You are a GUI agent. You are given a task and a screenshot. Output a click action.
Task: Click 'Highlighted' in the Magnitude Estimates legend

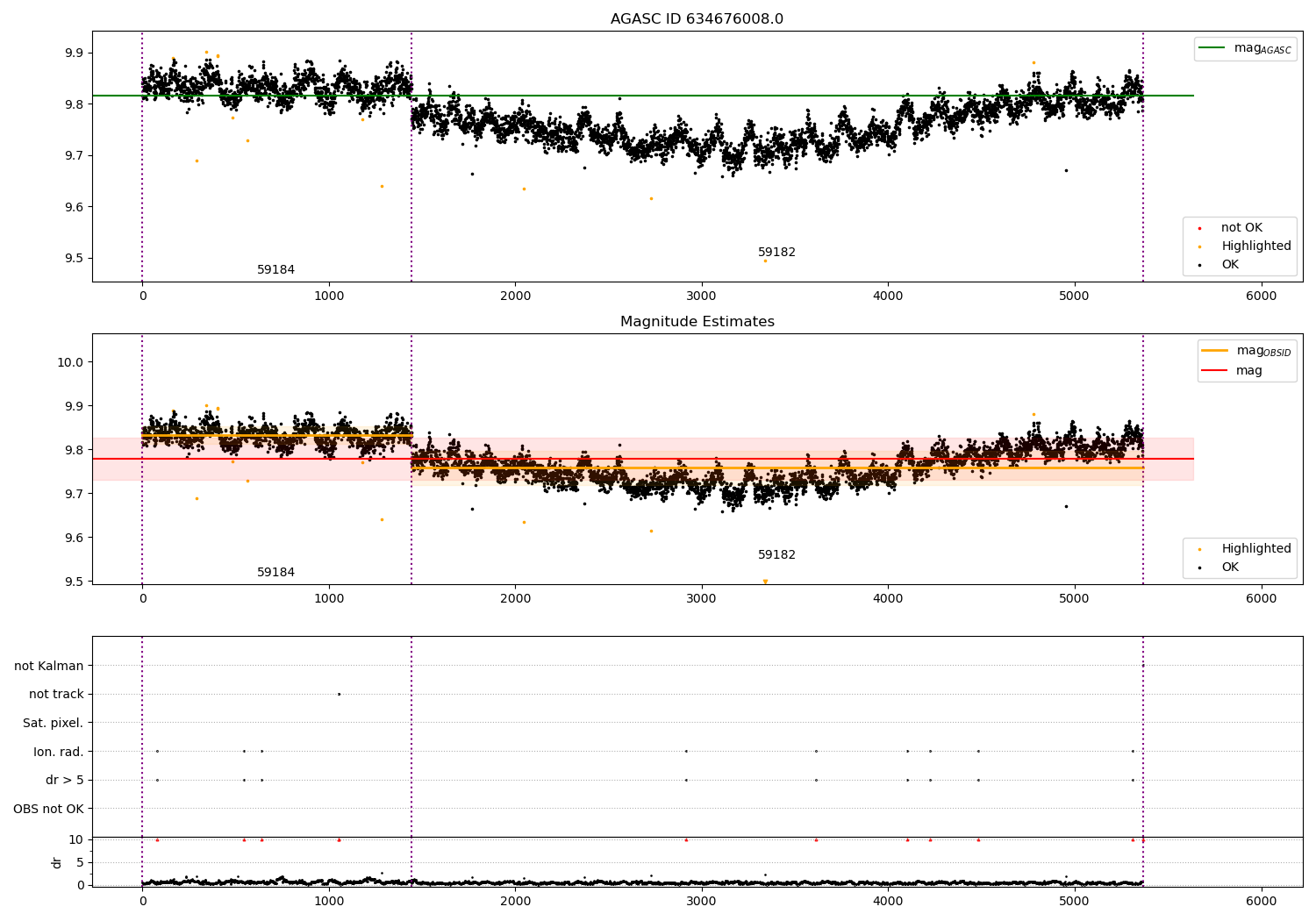pyautogui.click(x=1256, y=549)
